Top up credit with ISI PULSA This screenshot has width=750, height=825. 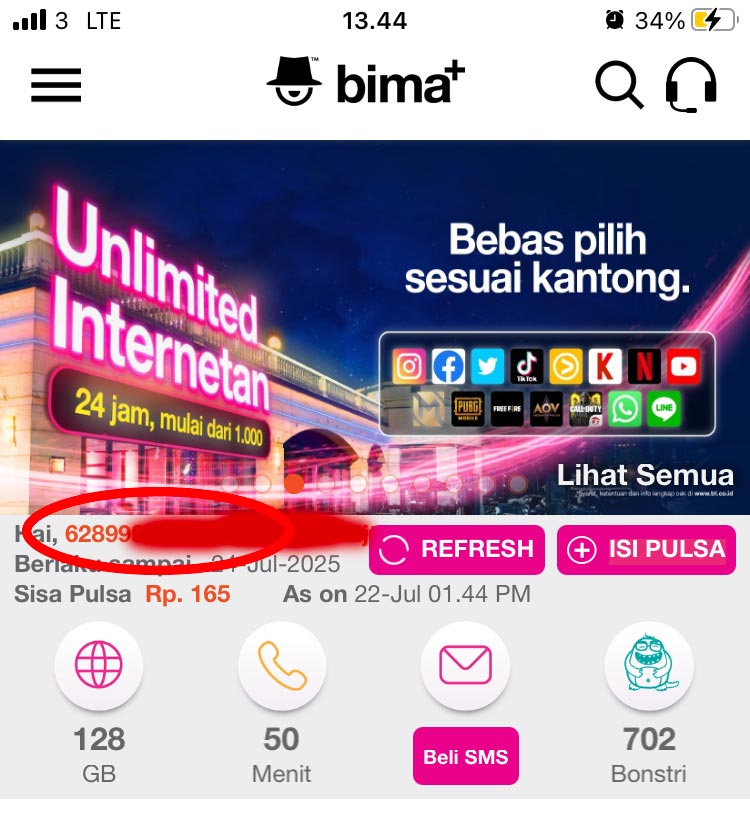click(x=646, y=549)
